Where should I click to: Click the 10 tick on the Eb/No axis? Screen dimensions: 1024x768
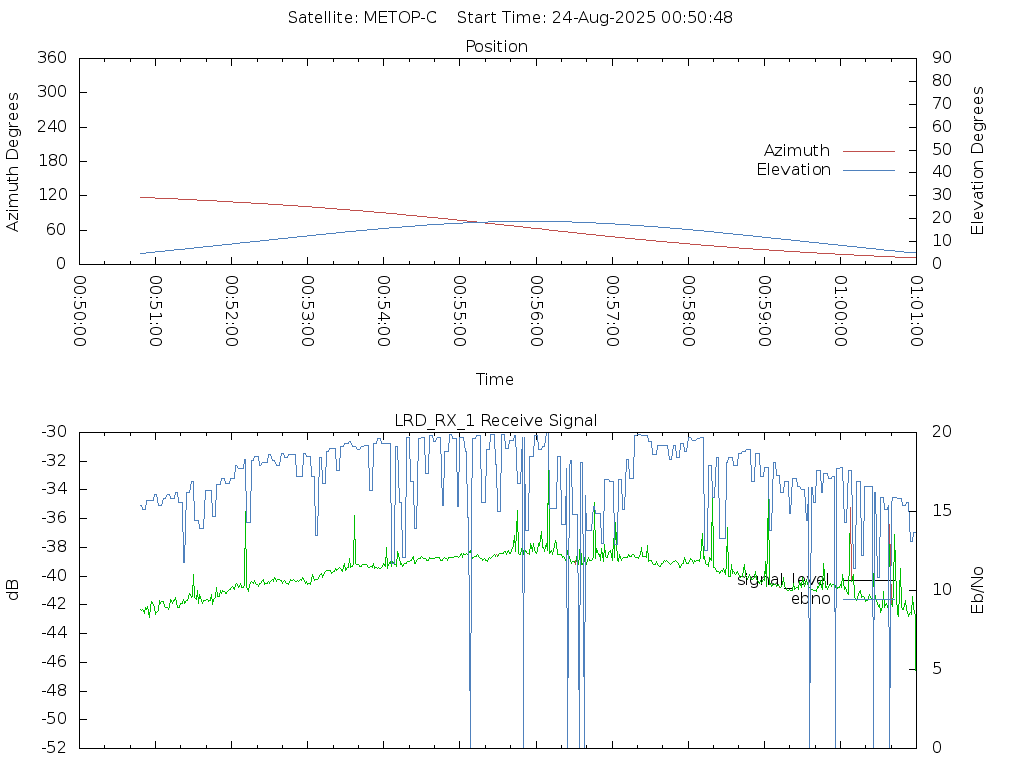click(x=942, y=590)
